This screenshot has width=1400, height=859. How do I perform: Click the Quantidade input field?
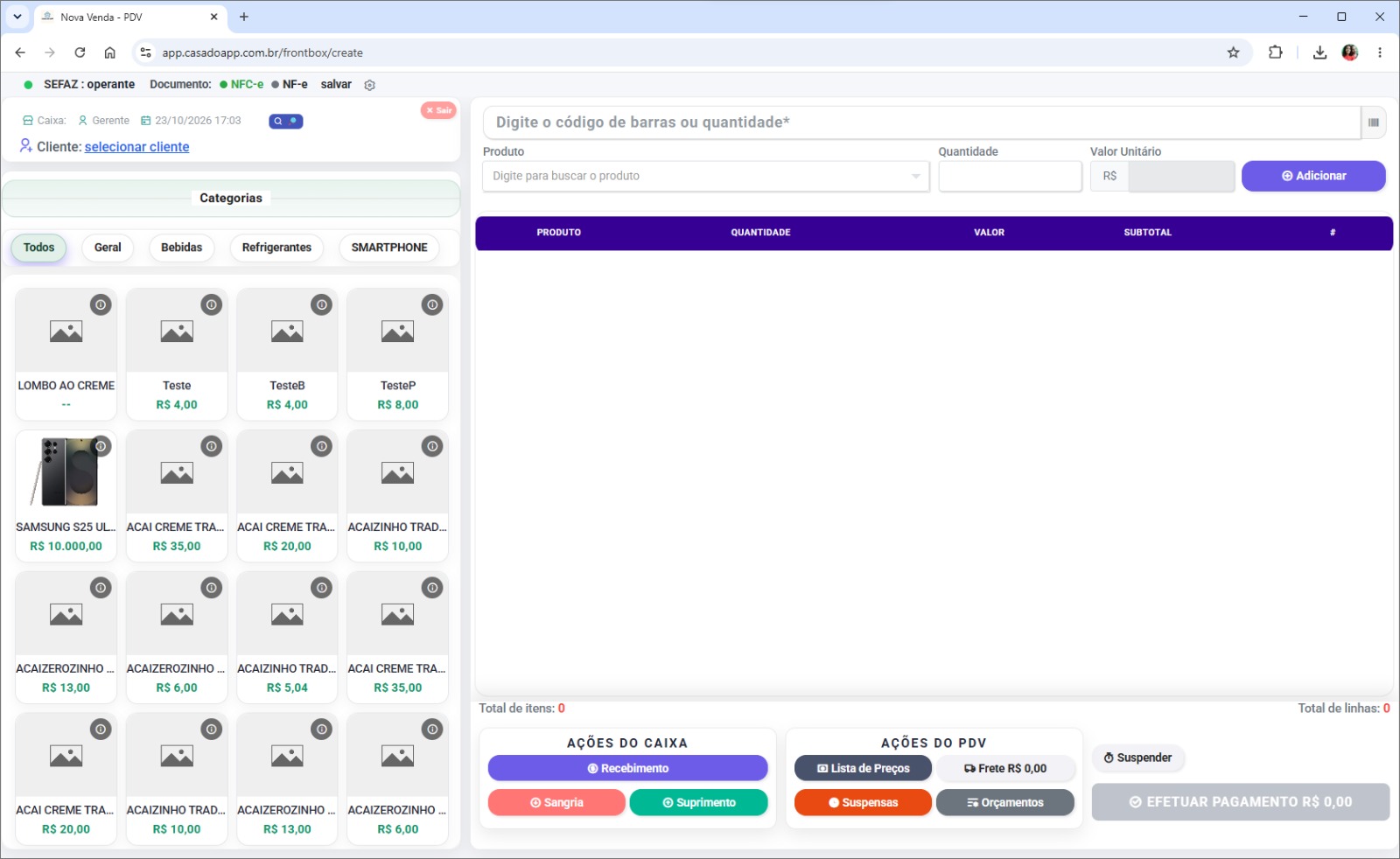point(1010,176)
